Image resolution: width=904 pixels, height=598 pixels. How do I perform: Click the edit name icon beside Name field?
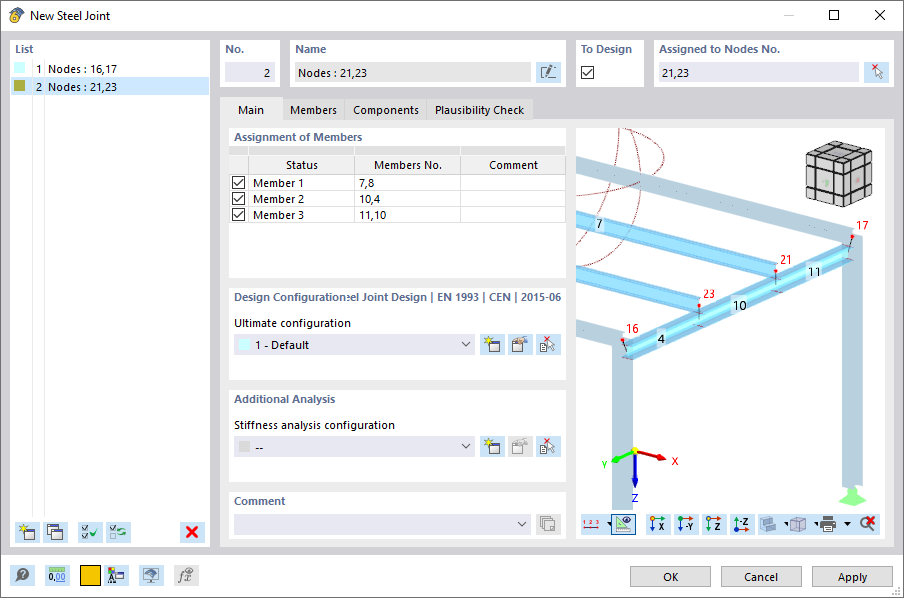548,73
